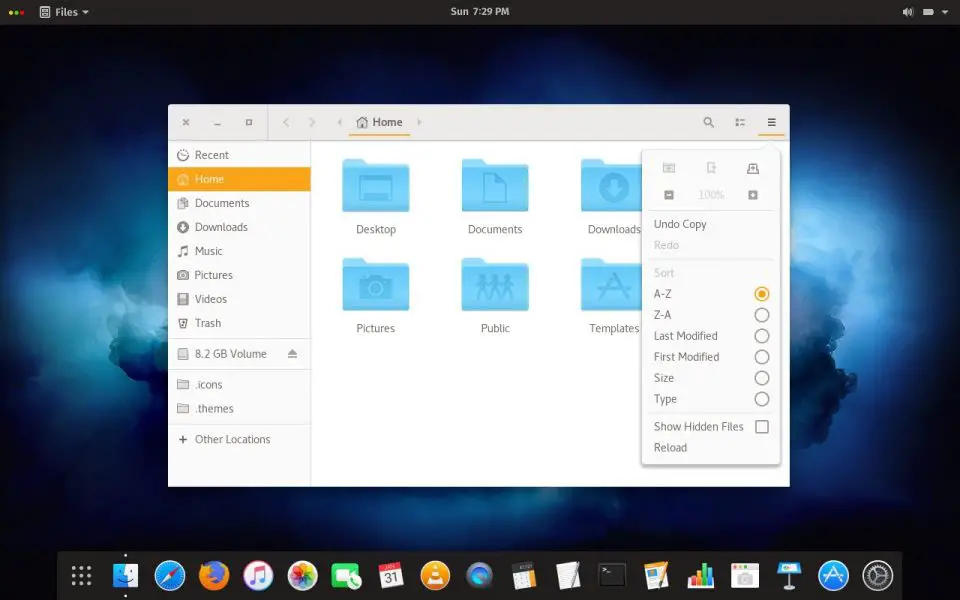Open a new tab via its popover icon

click(x=711, y=167)
